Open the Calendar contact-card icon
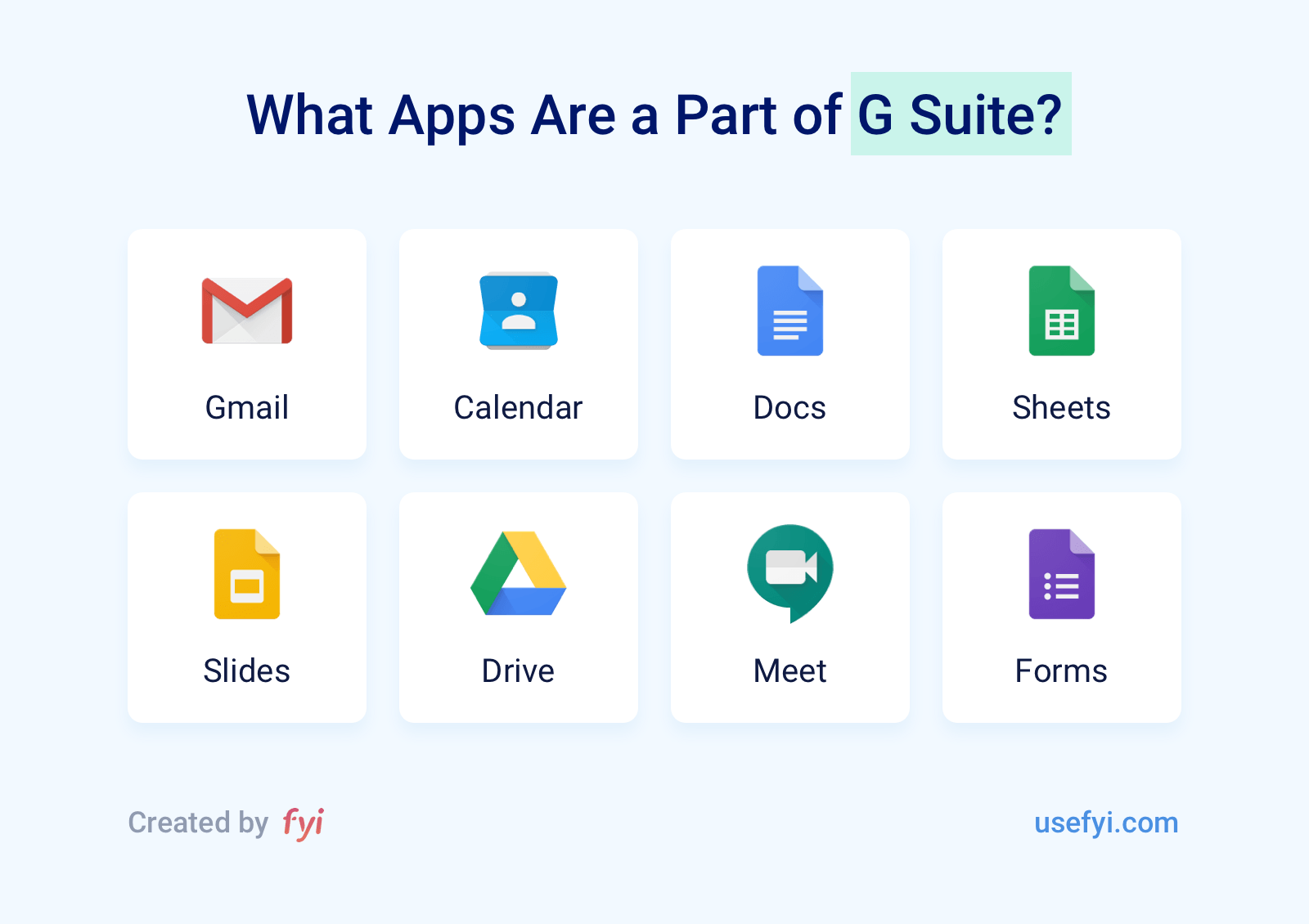The width and height of the screenshot is (1309, 924). (519, 311)
